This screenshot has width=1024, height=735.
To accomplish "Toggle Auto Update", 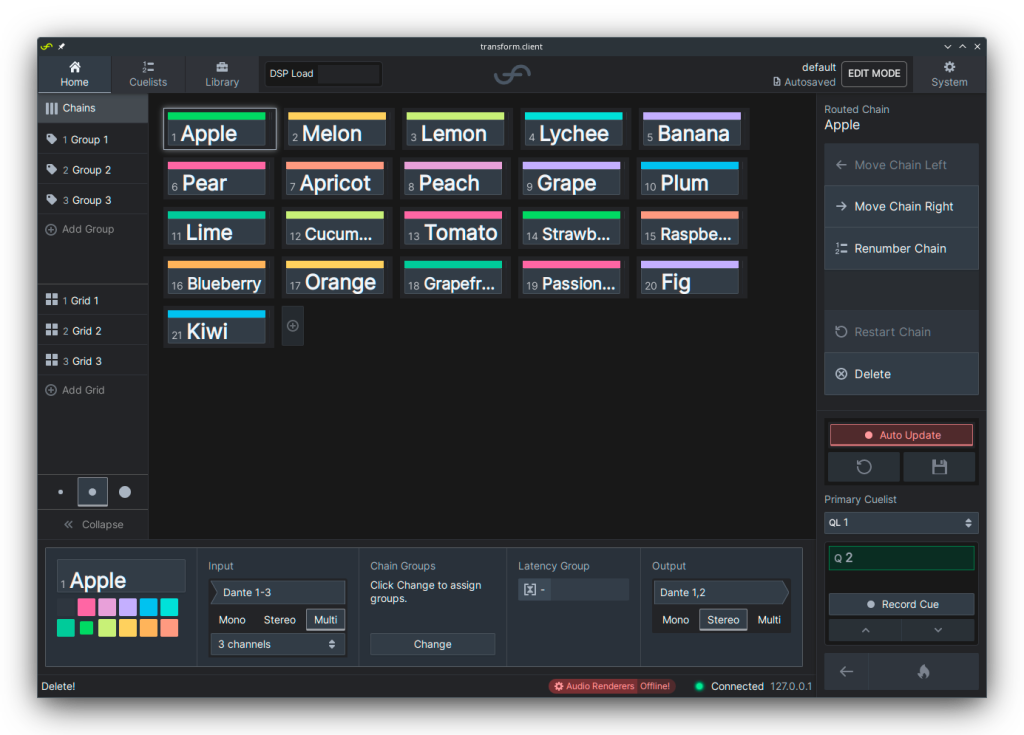I will [x=901, y=435].
